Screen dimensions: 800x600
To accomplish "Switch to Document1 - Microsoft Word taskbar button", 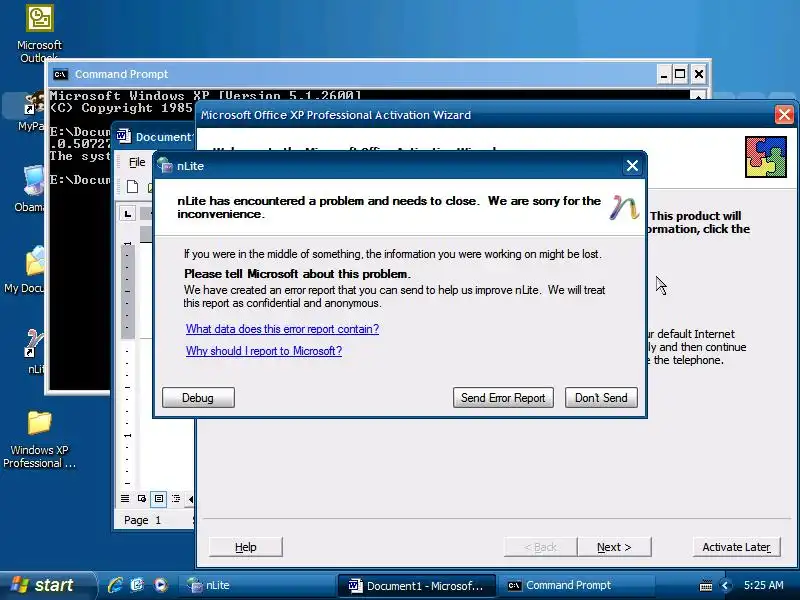I will (416, 585).
